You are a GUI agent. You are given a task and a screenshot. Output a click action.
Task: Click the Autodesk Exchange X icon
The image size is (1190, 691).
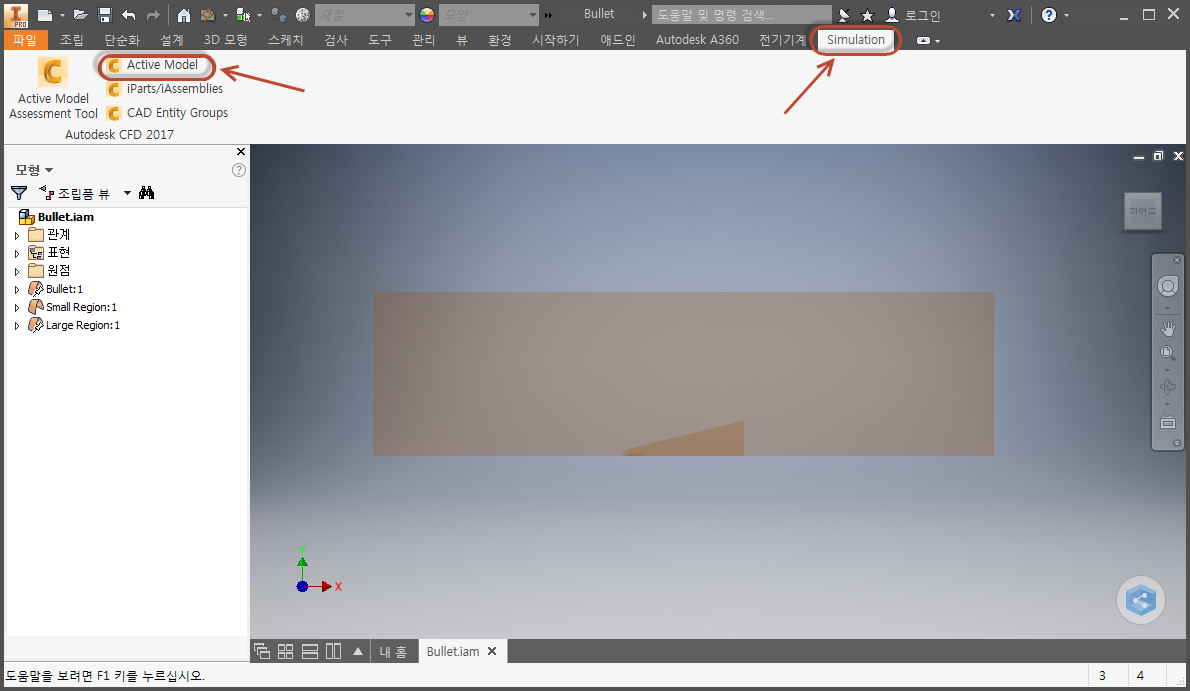coord(1014,15)
